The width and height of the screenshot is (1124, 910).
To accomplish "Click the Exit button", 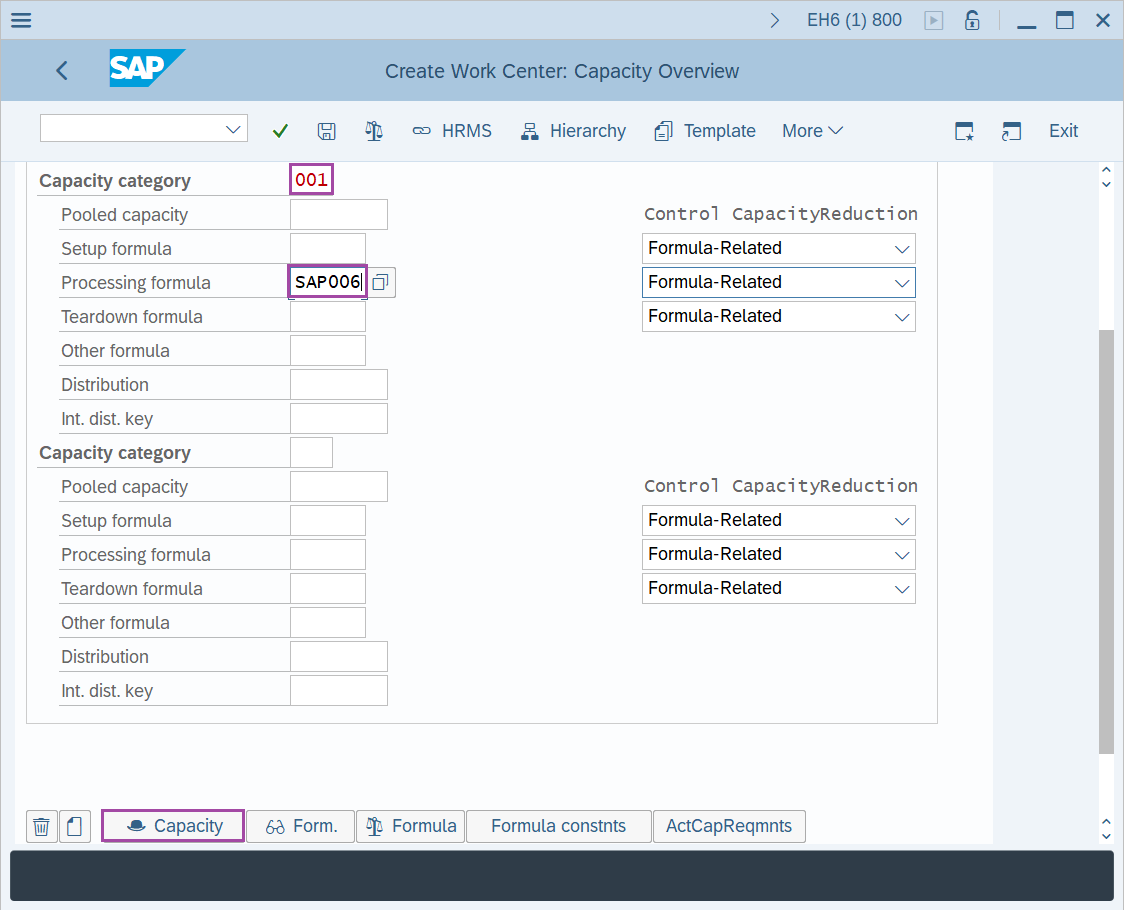I will click(x=1063, y=131).
